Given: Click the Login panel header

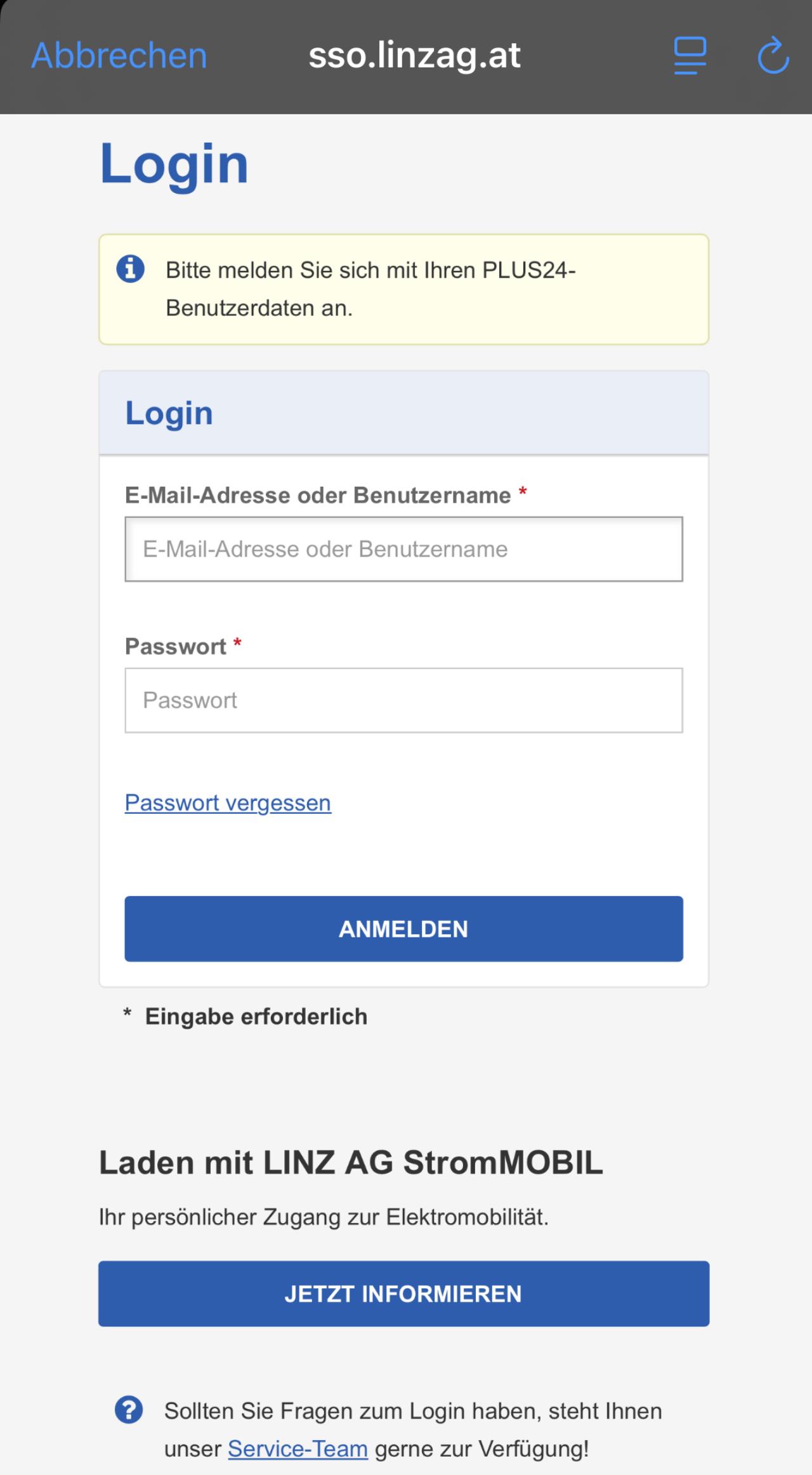Looking at the screenshot, I should tap(169, 413).
